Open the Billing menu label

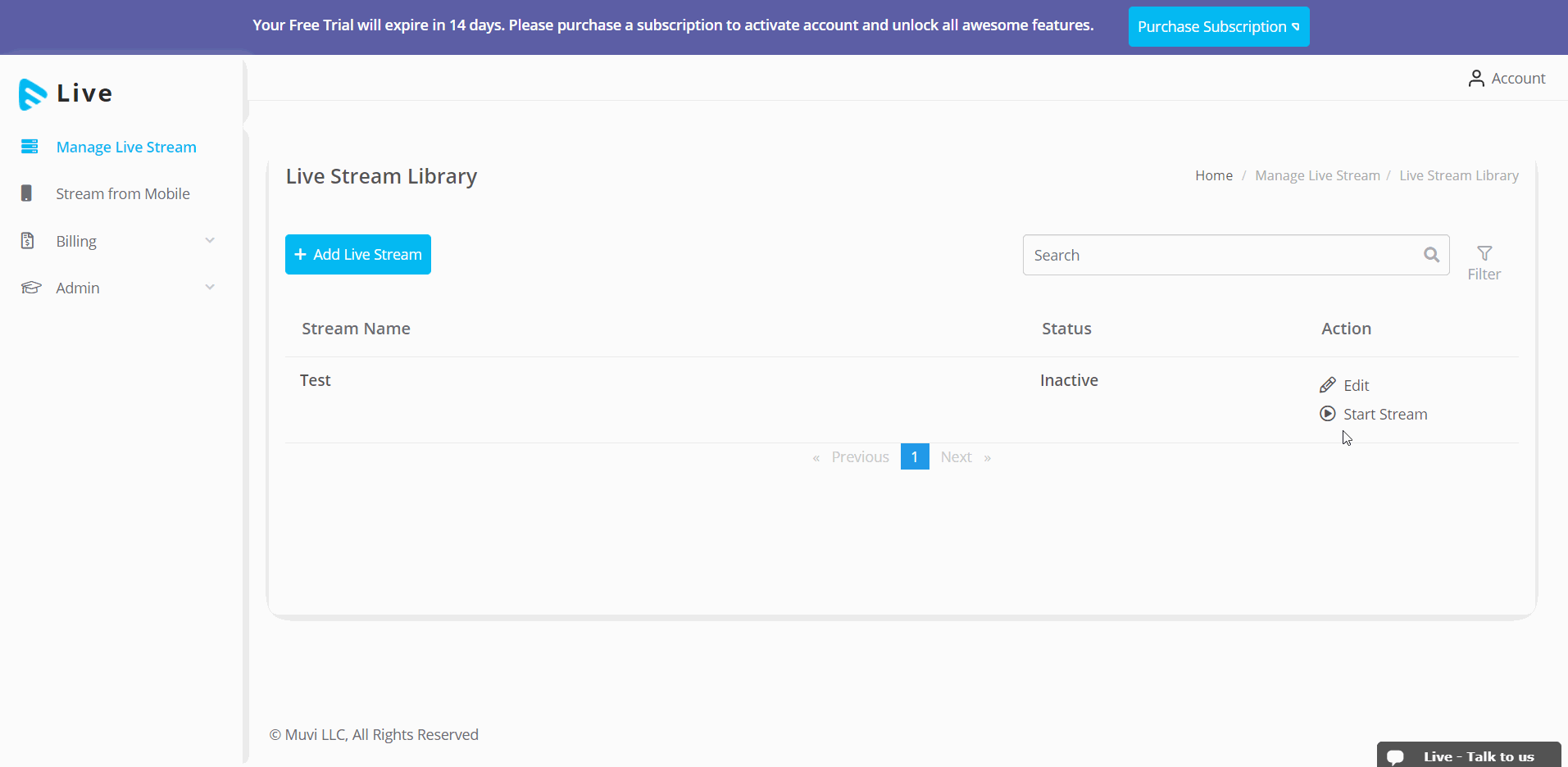pos(76,242)
